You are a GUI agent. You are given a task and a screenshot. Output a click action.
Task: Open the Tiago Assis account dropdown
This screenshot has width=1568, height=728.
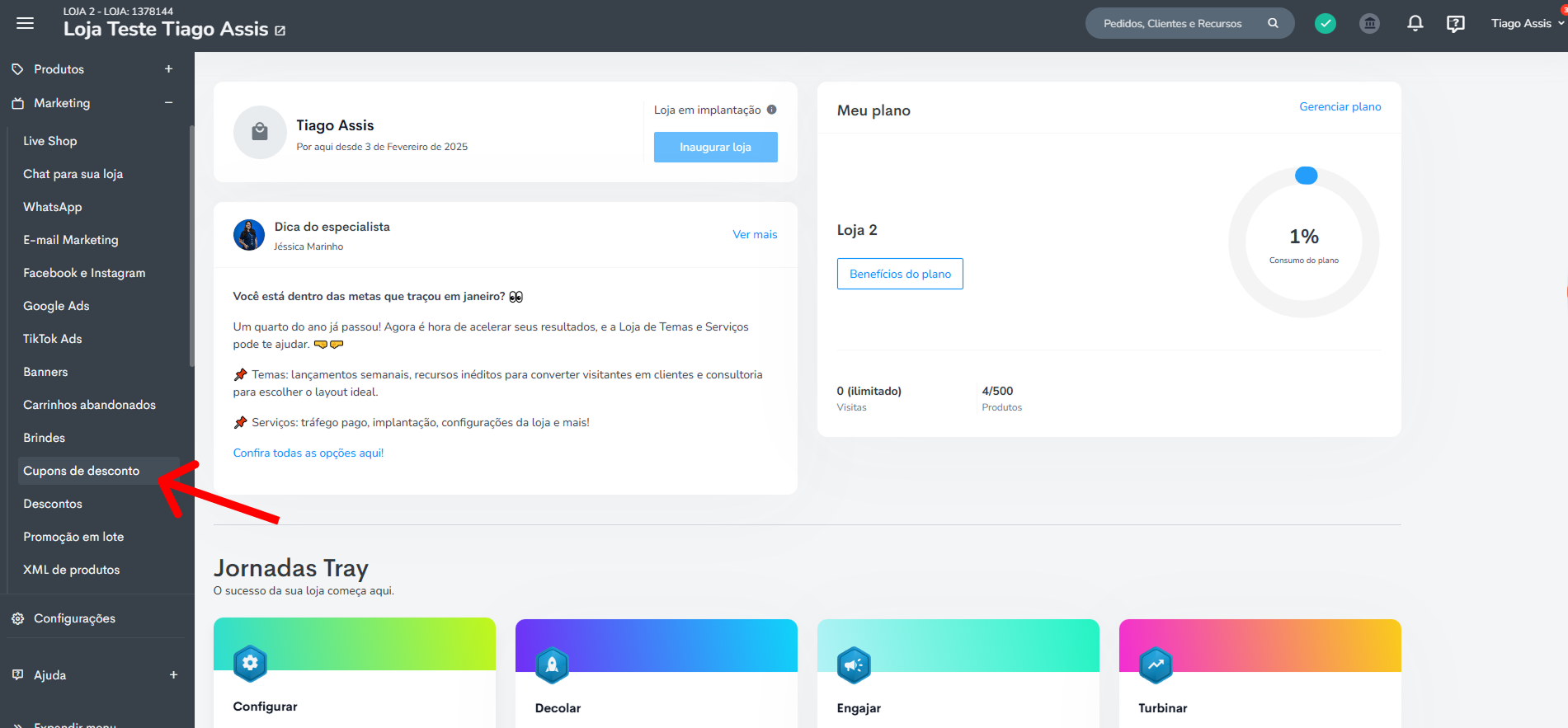(1527, 23)
